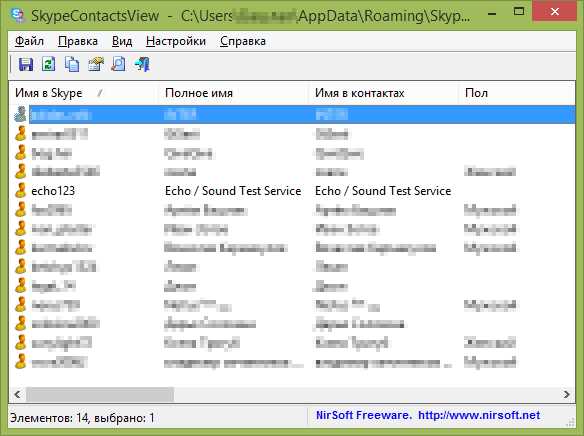Open the Вид menu
The image size is (584, 436).
tap(122, 41)
